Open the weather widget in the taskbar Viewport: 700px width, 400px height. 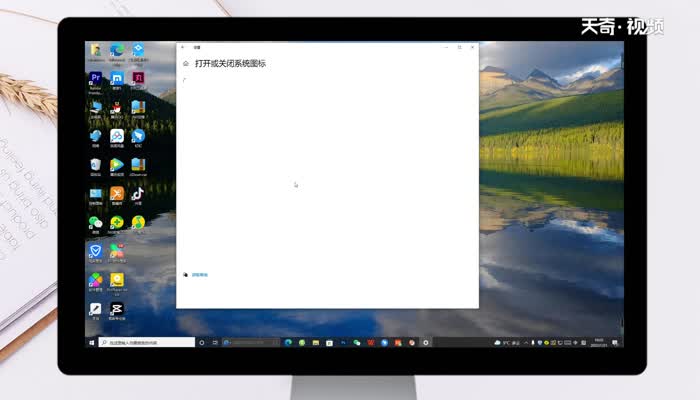click(x=507, y=342)
